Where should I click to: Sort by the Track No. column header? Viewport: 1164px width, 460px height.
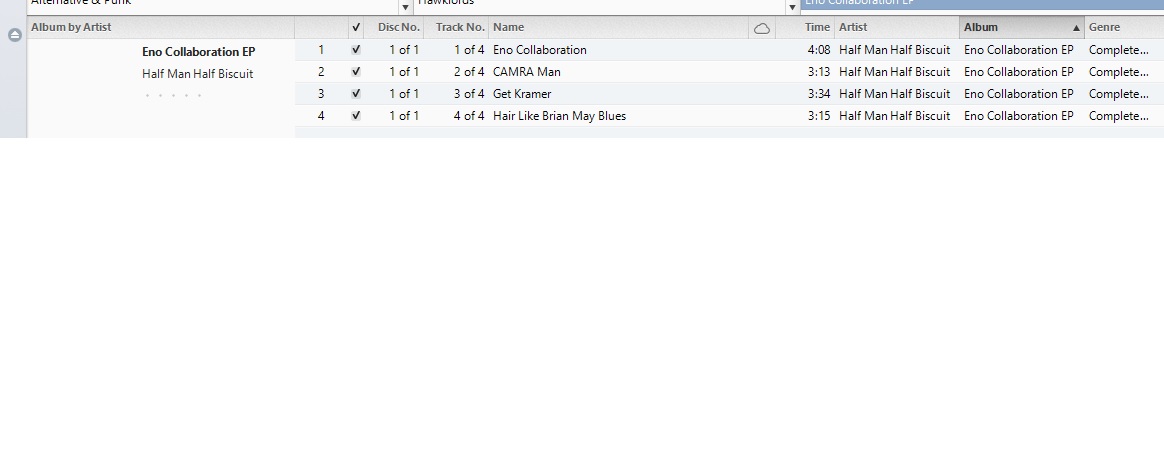click(456, 27)
